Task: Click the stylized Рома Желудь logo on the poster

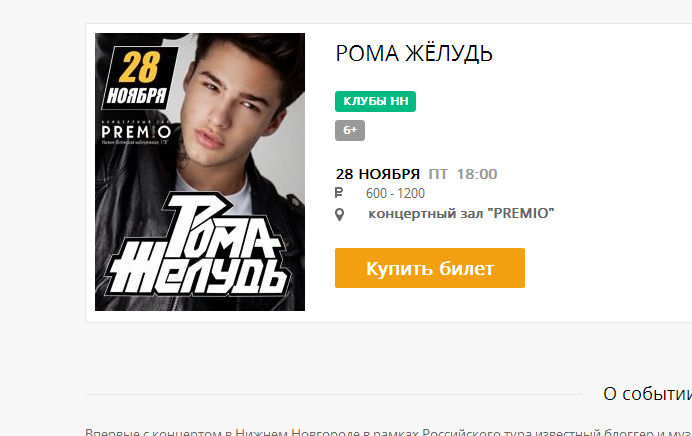Action: (x=199, y=245)
